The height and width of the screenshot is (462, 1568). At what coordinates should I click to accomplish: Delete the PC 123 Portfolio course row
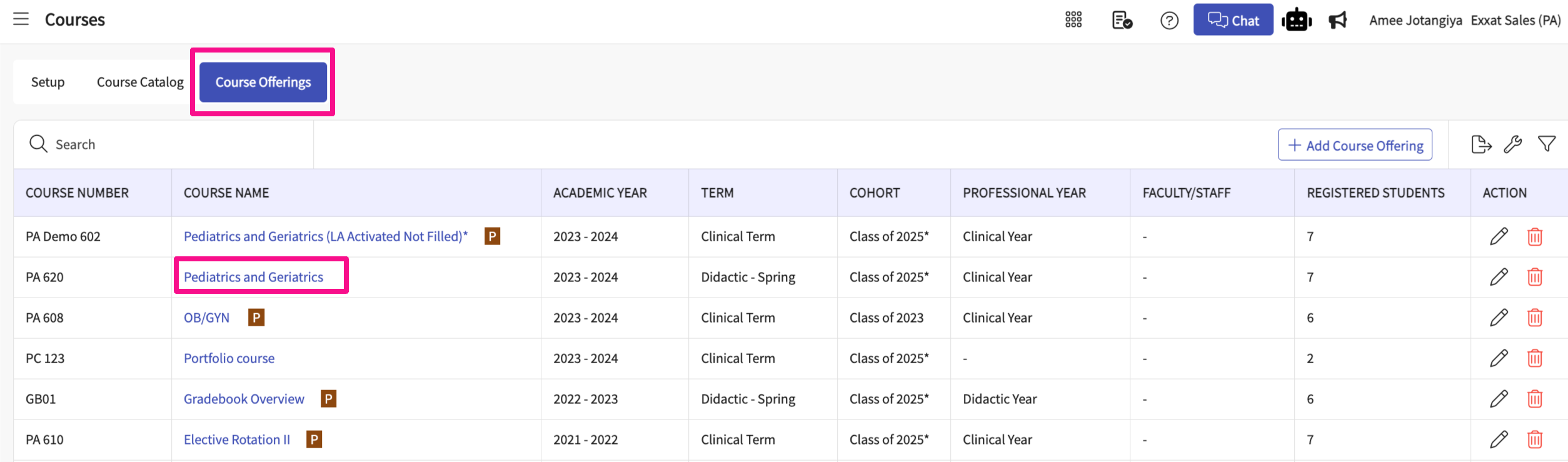coord(1534,358)
